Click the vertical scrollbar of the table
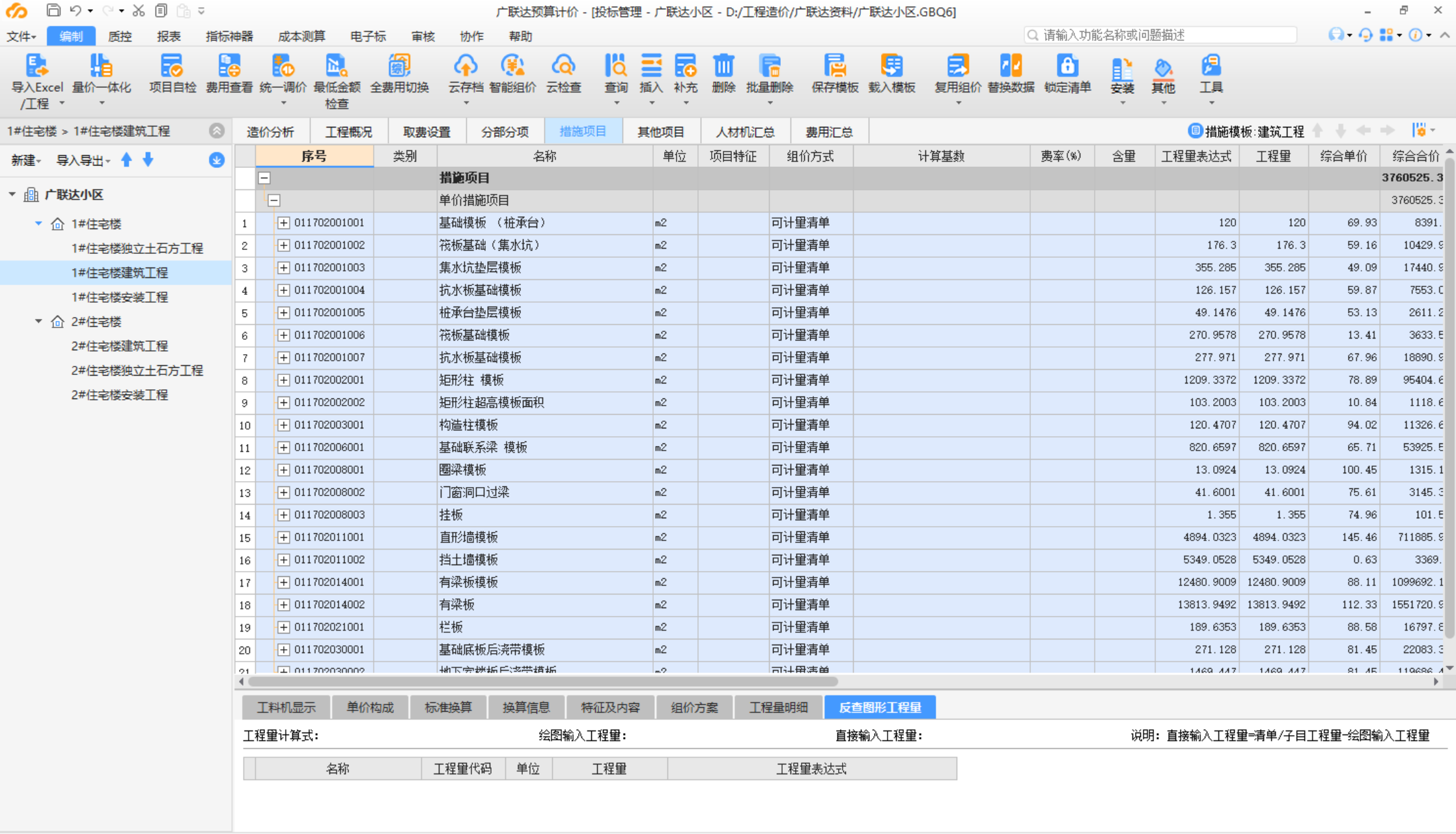The width and height of the screenshot is (1456, 834). [x=1449, y=397]
